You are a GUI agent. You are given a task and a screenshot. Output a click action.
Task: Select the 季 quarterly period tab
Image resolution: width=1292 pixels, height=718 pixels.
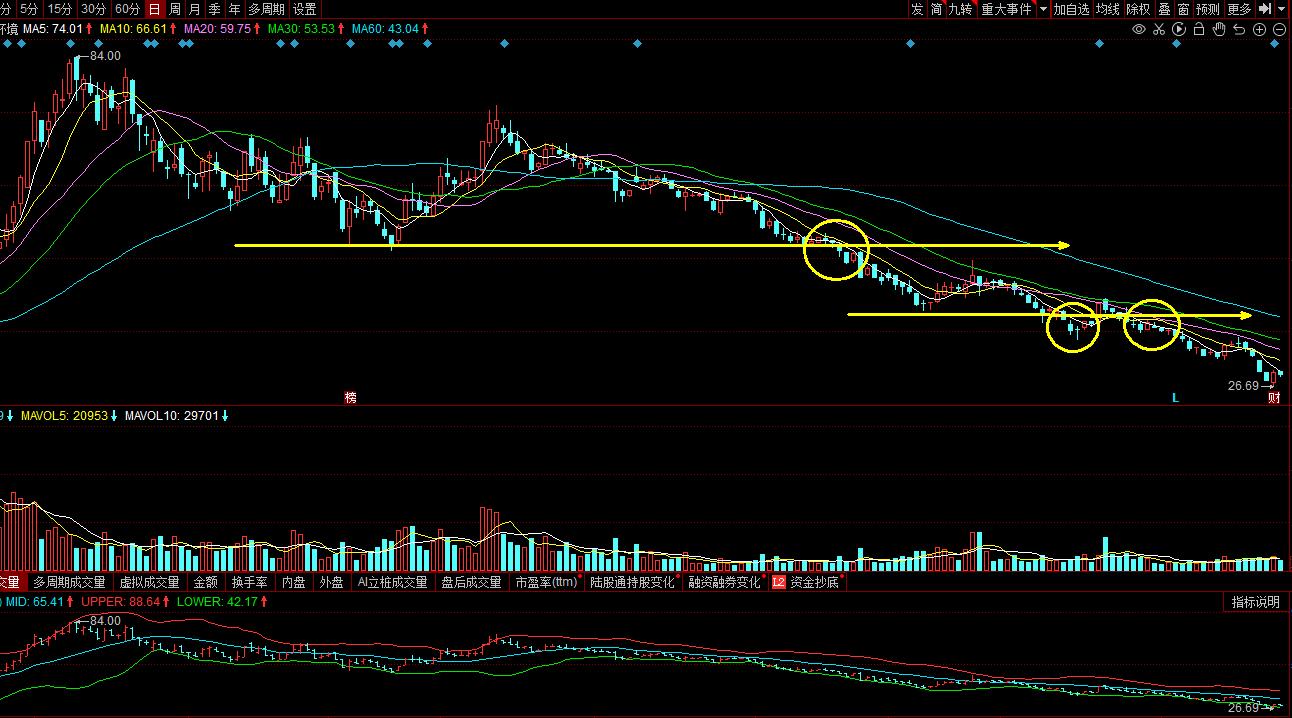click(214, 9)
